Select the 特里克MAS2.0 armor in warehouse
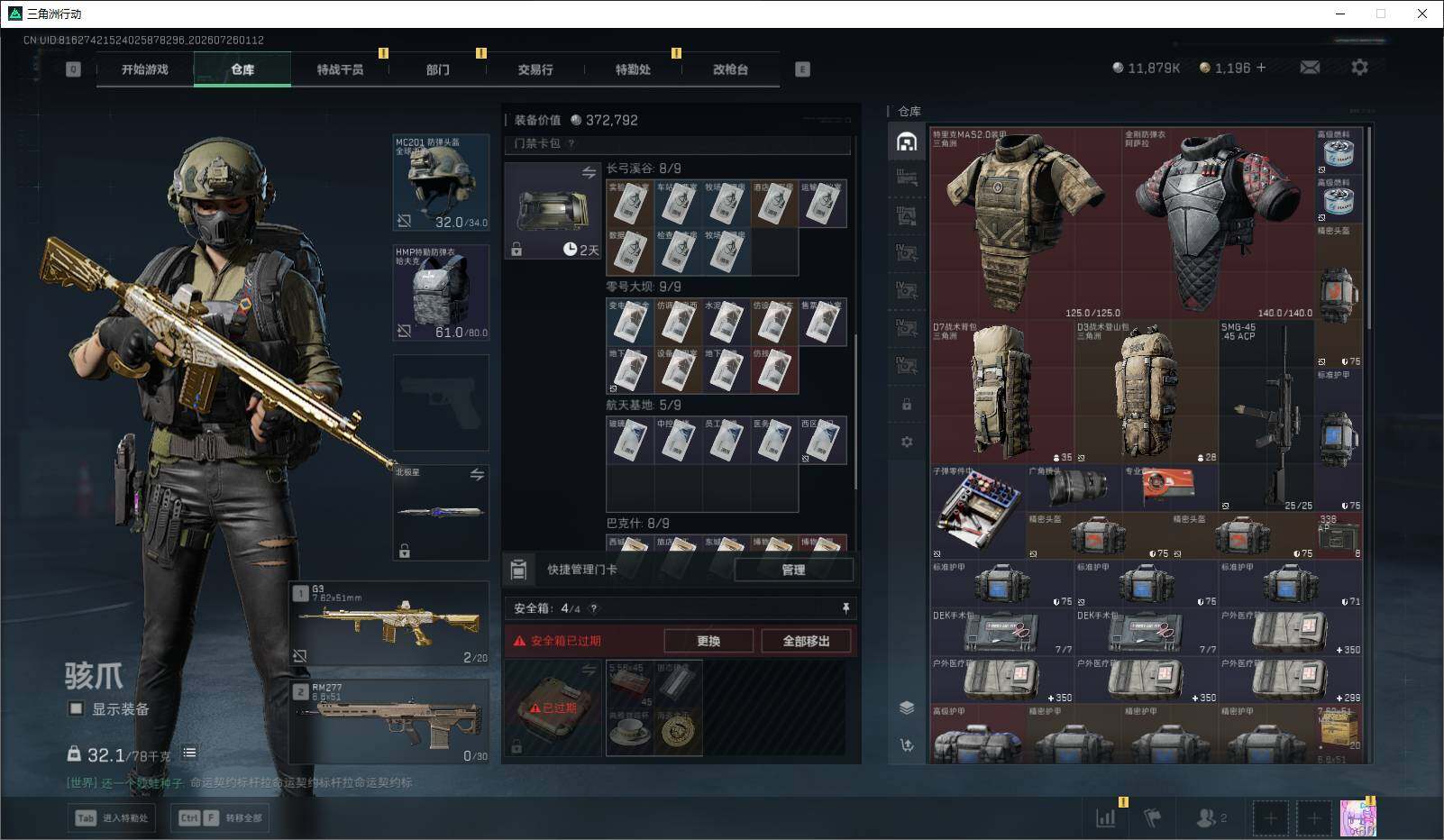The width and height of the screenshot is (1444, 840). click(1025, 224)
